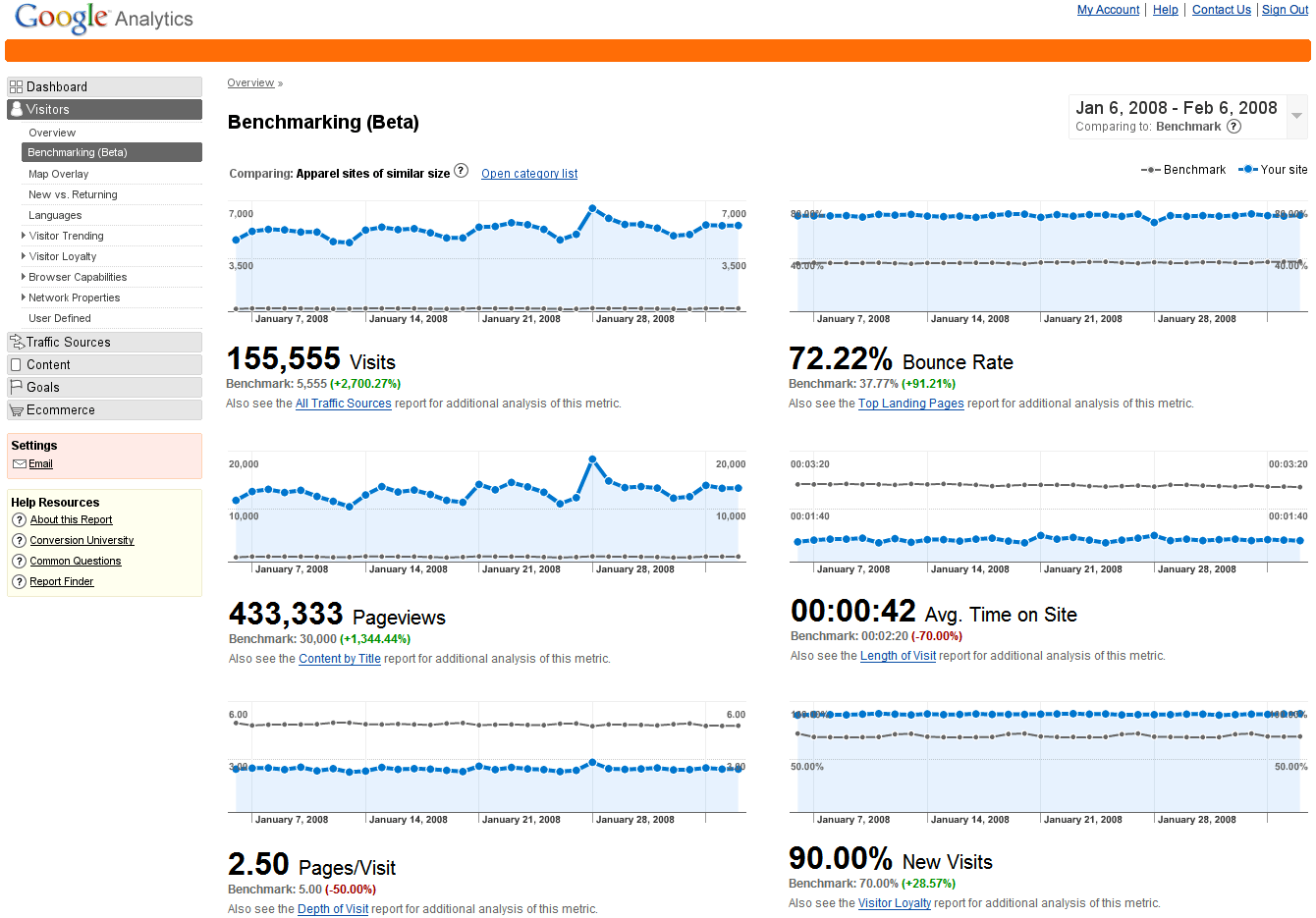
Task: Open the Traffic Sources section
Action: pyautogui.click(x=104, y=343)
